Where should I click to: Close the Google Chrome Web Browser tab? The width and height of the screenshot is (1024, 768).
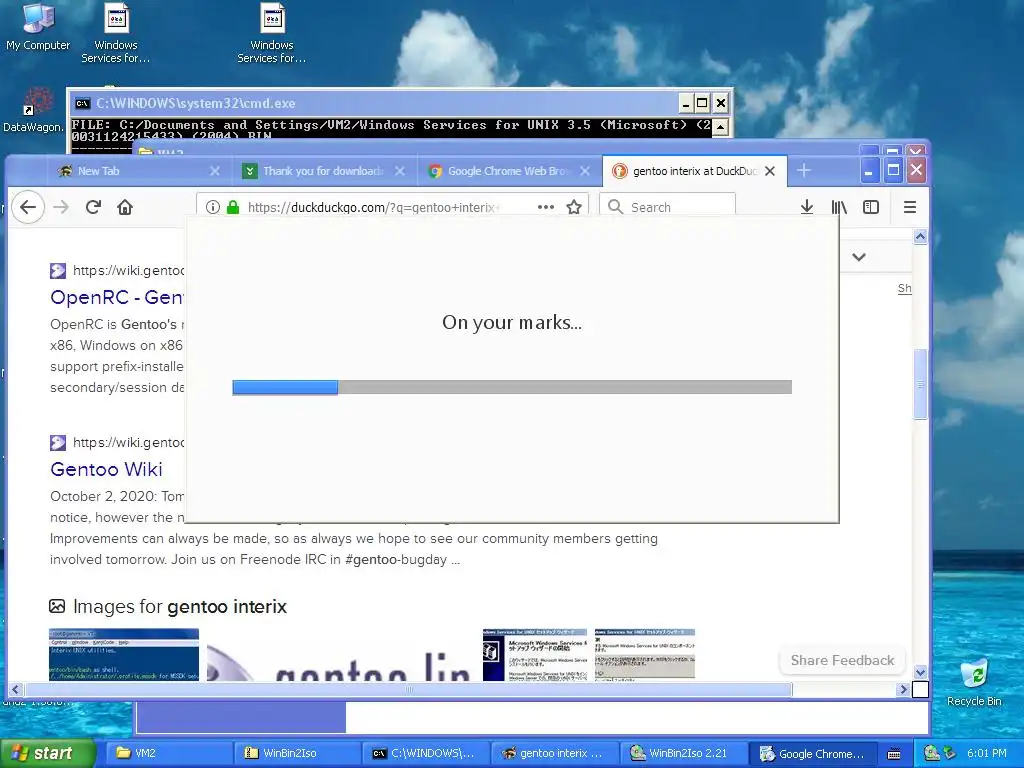[584, 170]
